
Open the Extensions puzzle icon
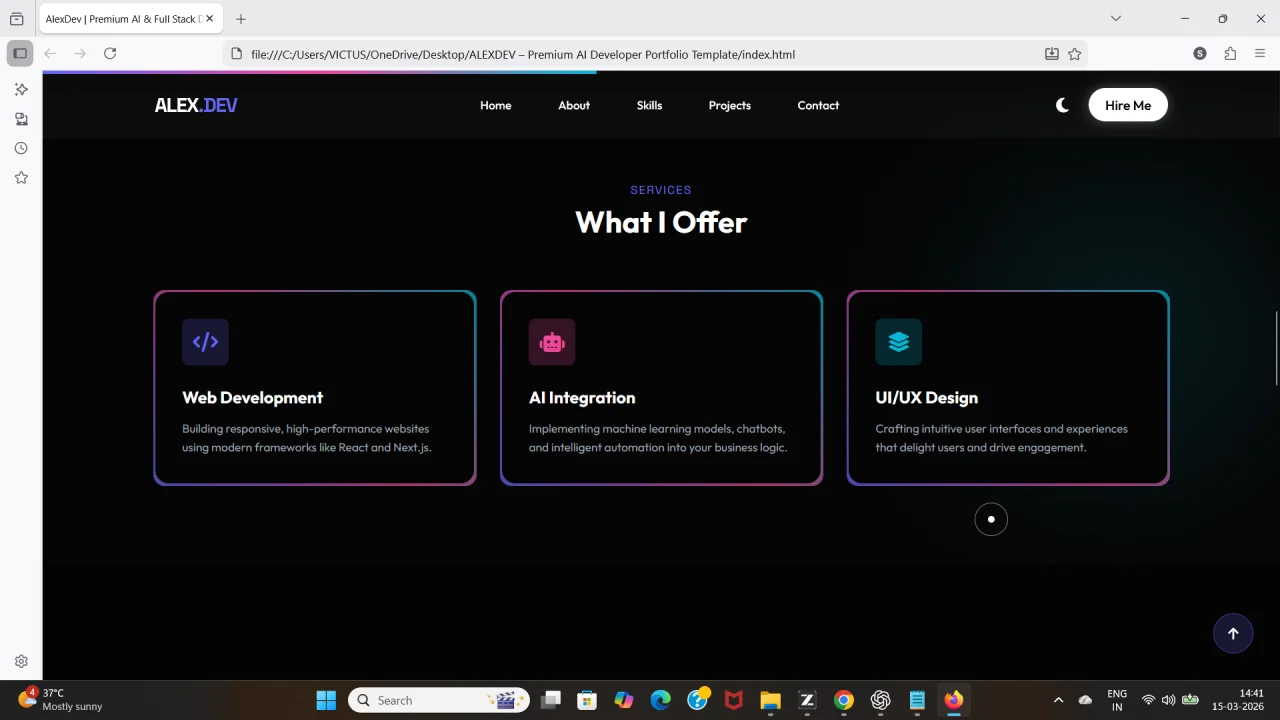(x=1230, y=53)
